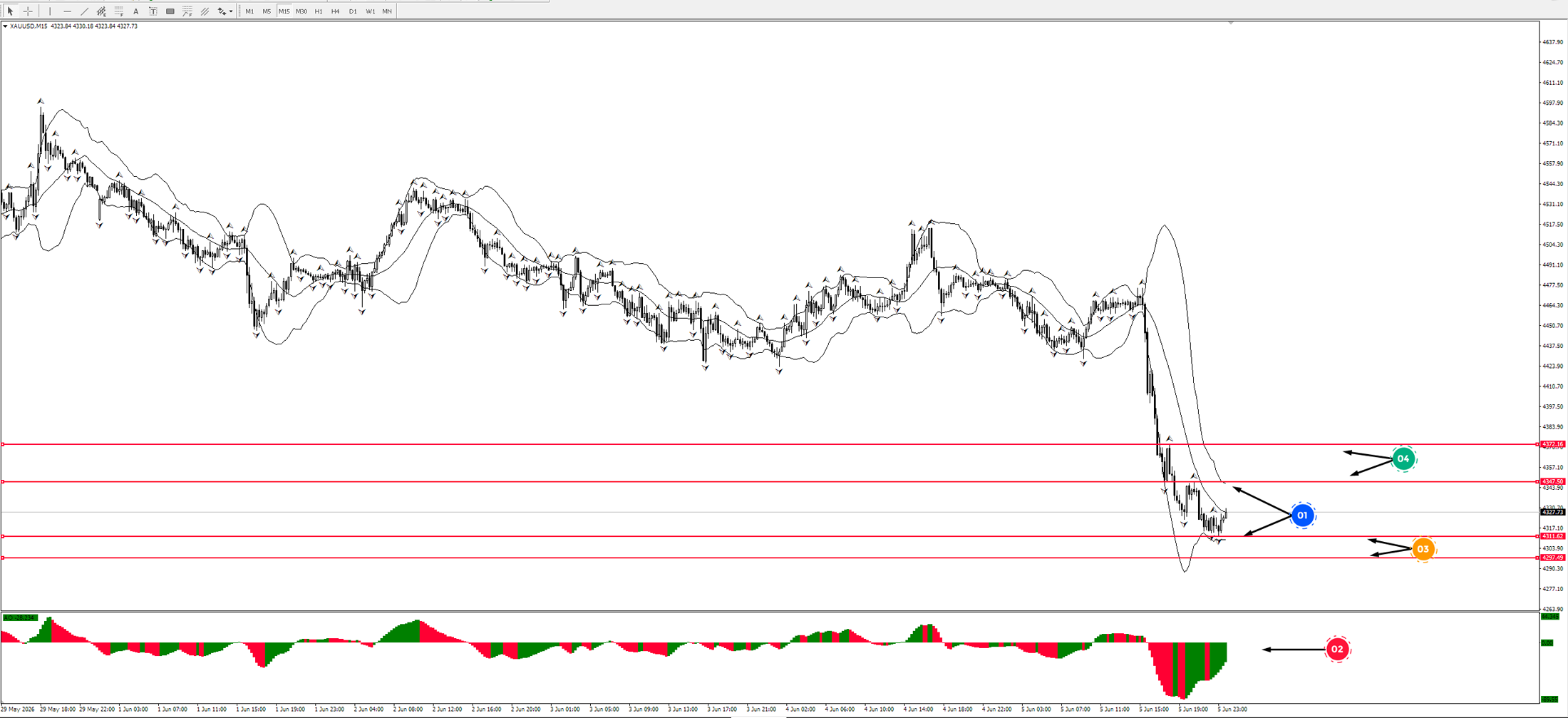Select the parallel channel lines tool
This screenshot has width=1568, height=718.
click(x=205, y=11)
